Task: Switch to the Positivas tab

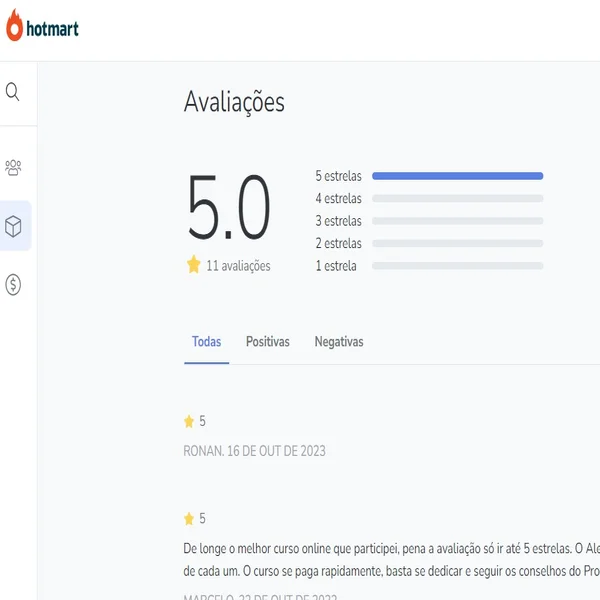Action: pos(268,342)
